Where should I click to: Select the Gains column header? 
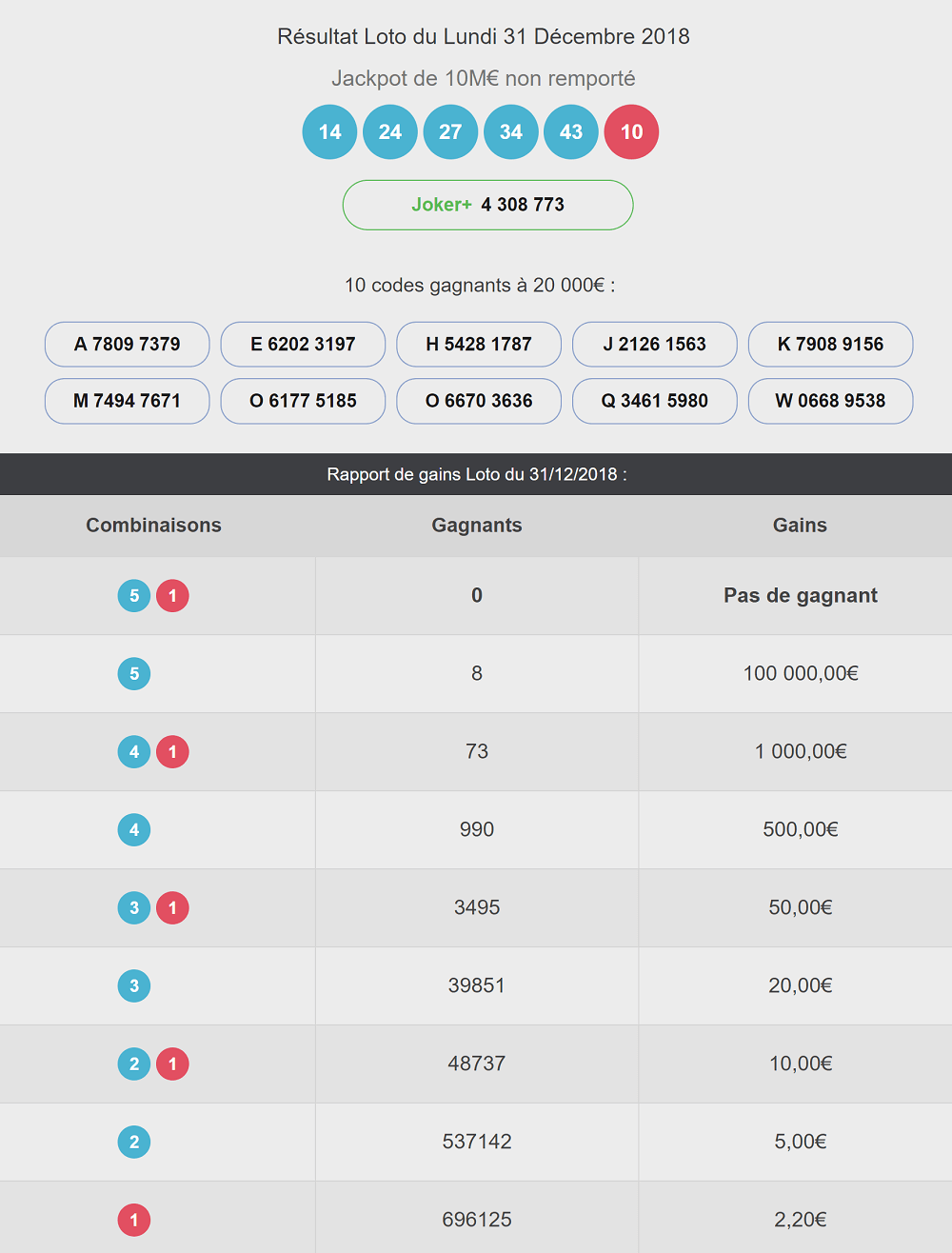pos(800,525)
